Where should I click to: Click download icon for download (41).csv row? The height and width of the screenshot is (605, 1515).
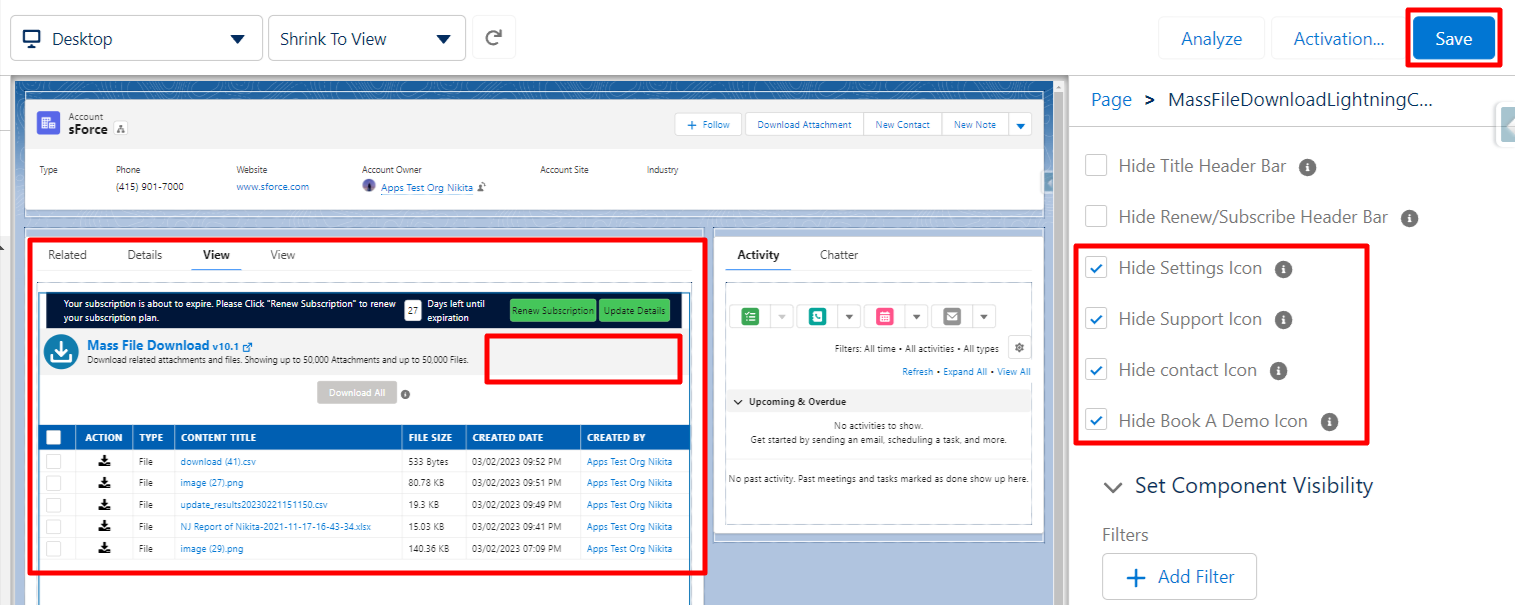pos(104,461)
